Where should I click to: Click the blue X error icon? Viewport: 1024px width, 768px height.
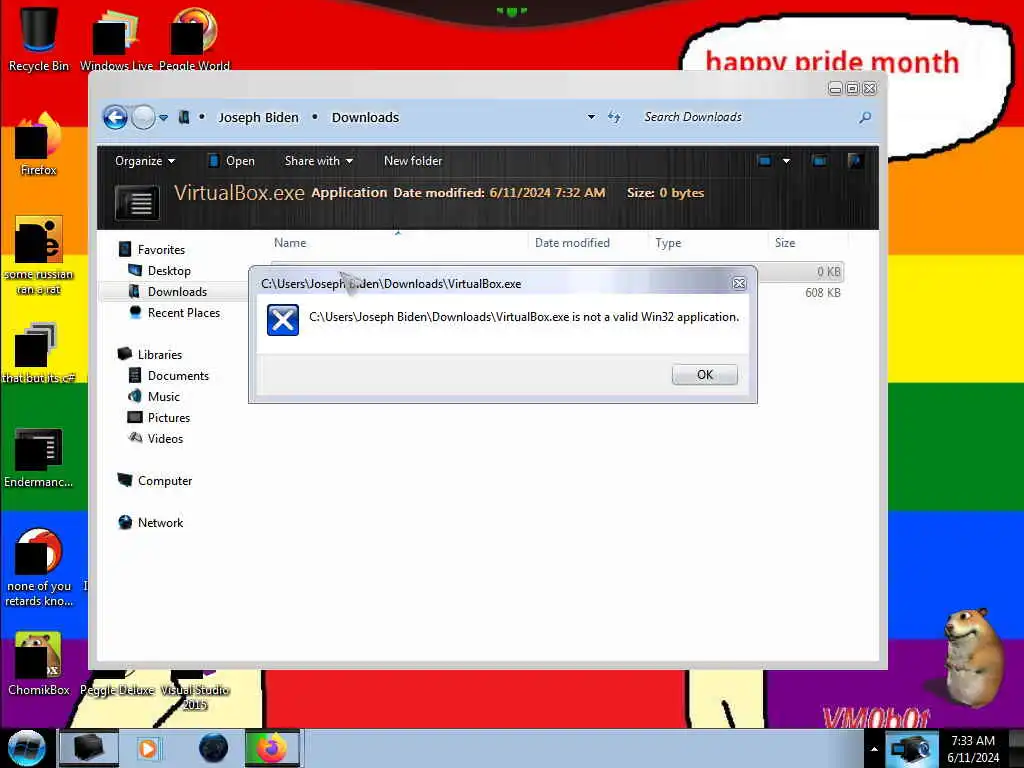(283, 320)
